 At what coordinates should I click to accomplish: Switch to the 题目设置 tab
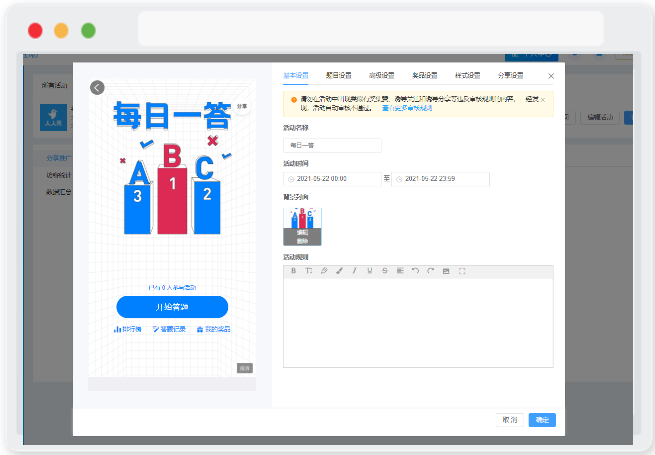pyautogui.click(x=339, y=76)
